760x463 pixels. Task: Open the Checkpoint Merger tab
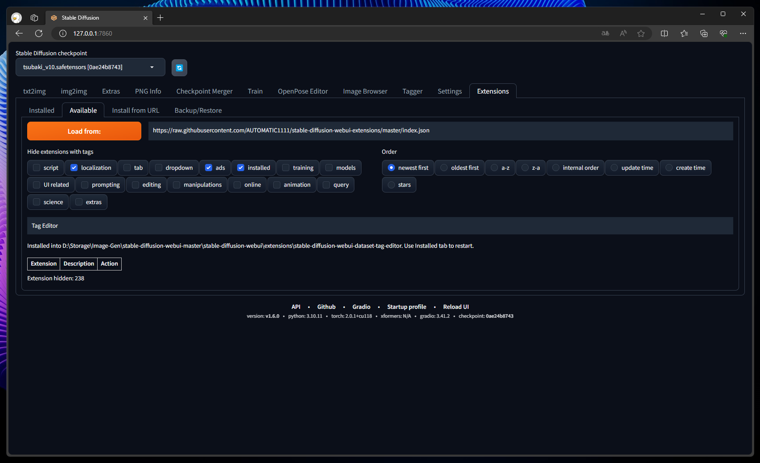[x=204, y=91]
